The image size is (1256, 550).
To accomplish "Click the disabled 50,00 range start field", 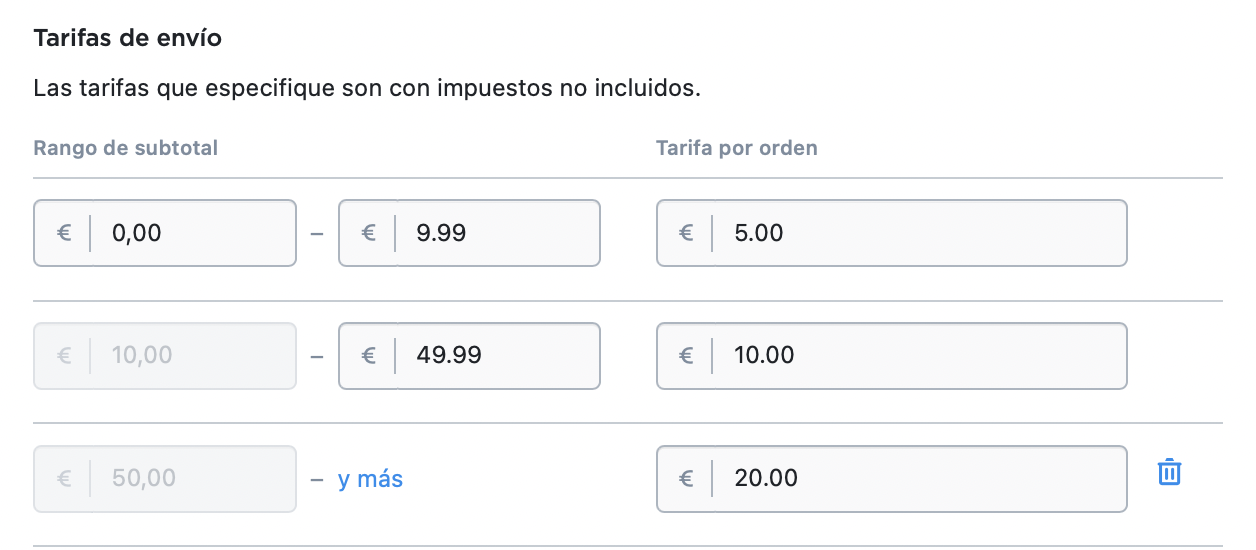I will [x=165, y=478].
